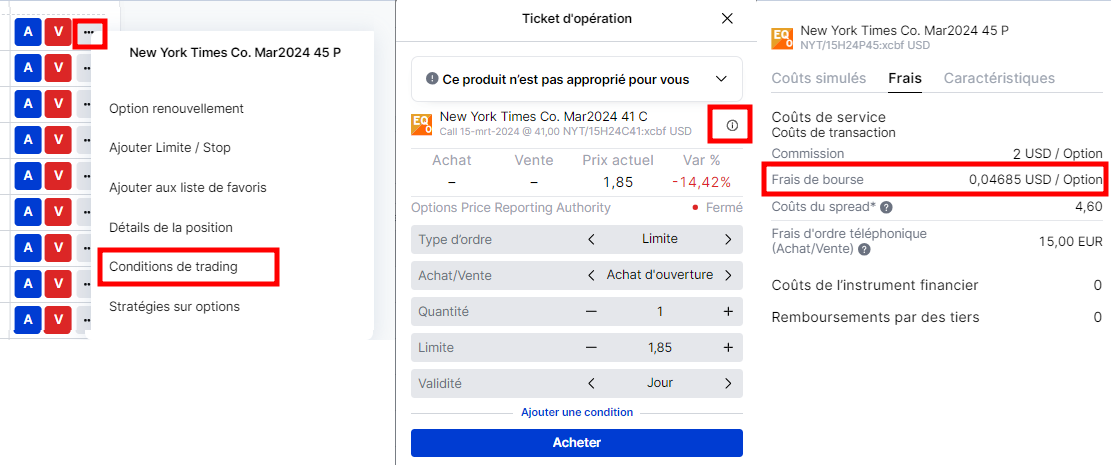Click the blue Acheter button
This screenshot has width=1111, height=465.
(577, 443)
